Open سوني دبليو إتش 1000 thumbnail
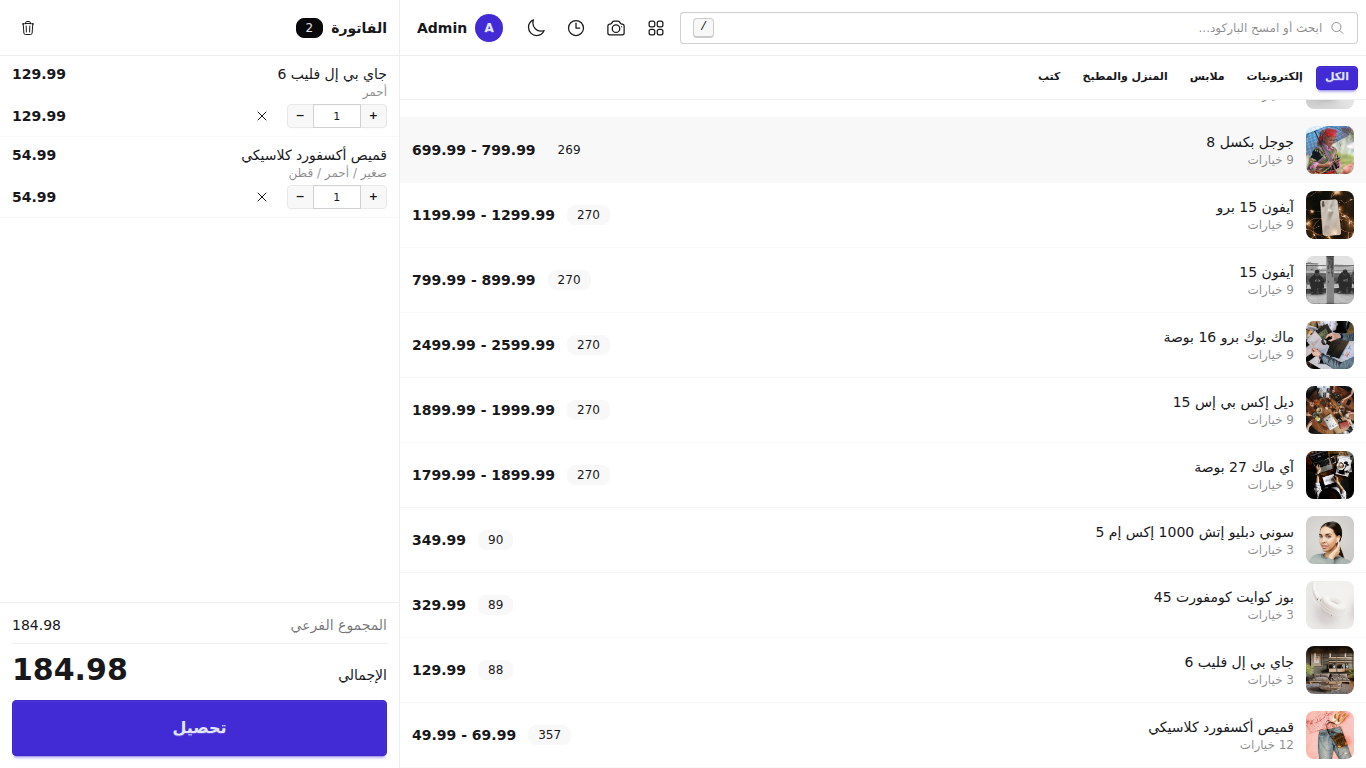Image resolution: width=1366 pixels, height=768 pixels. pos(1330,540)
